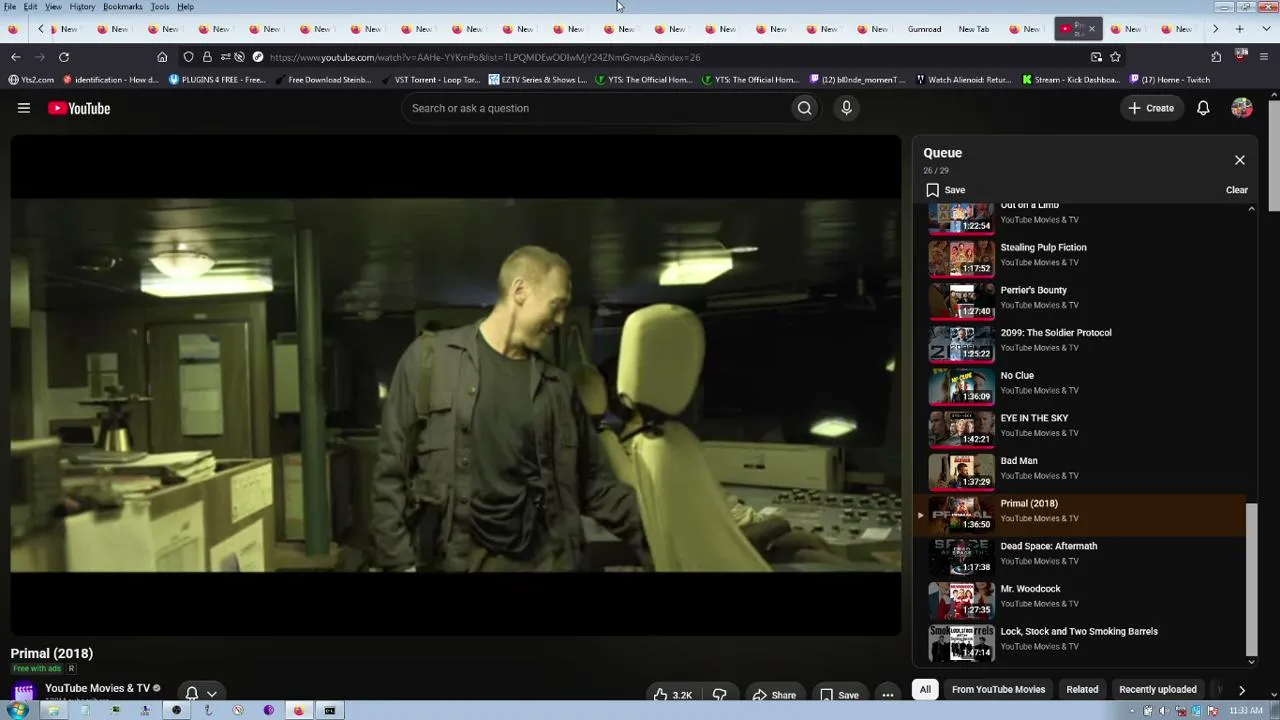Image resolution: width=1280 pixels, height=720 pixels.
Task: Open YouTube notifications bell in header
Action: coord(1203,108)
